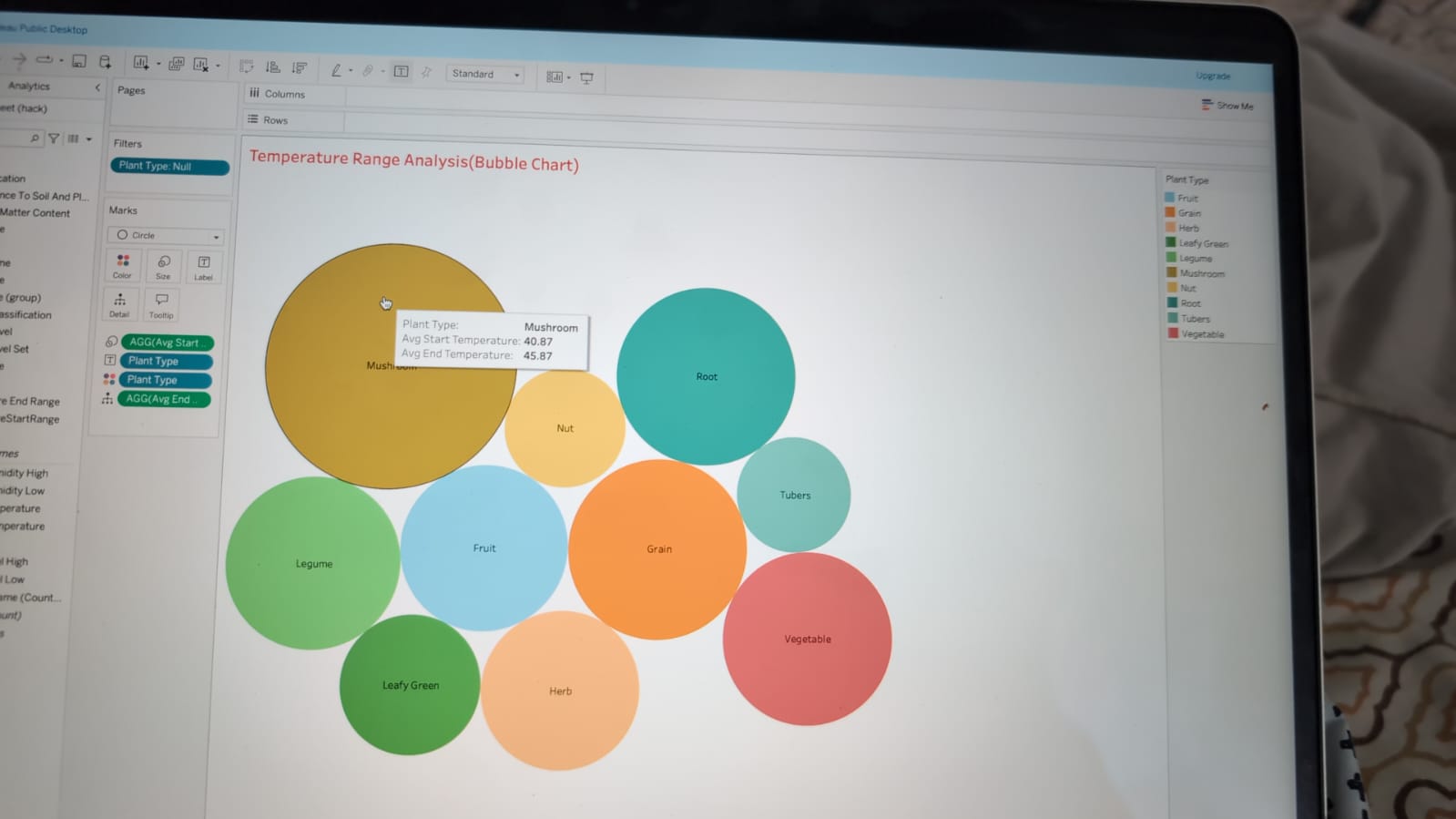The height and width of the screenshot is (819, 1456).
Task: Click the new data source icon
Action: coord(105,62)
